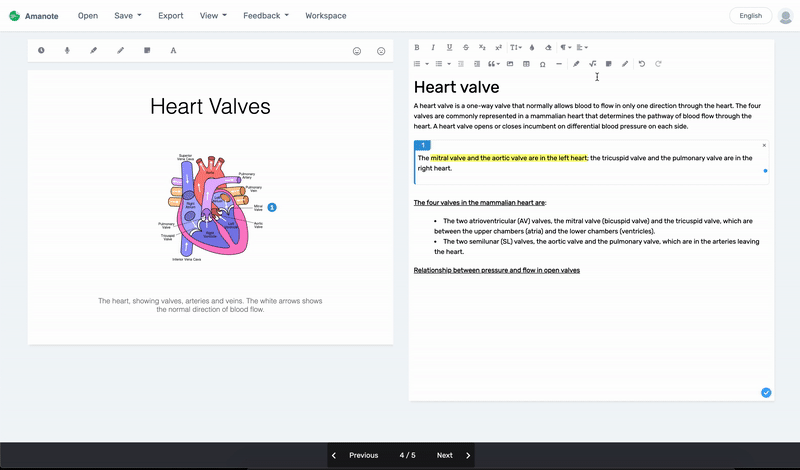Select the pencil drawing tool
Screen dimensions: 800x470
(121, 50)
